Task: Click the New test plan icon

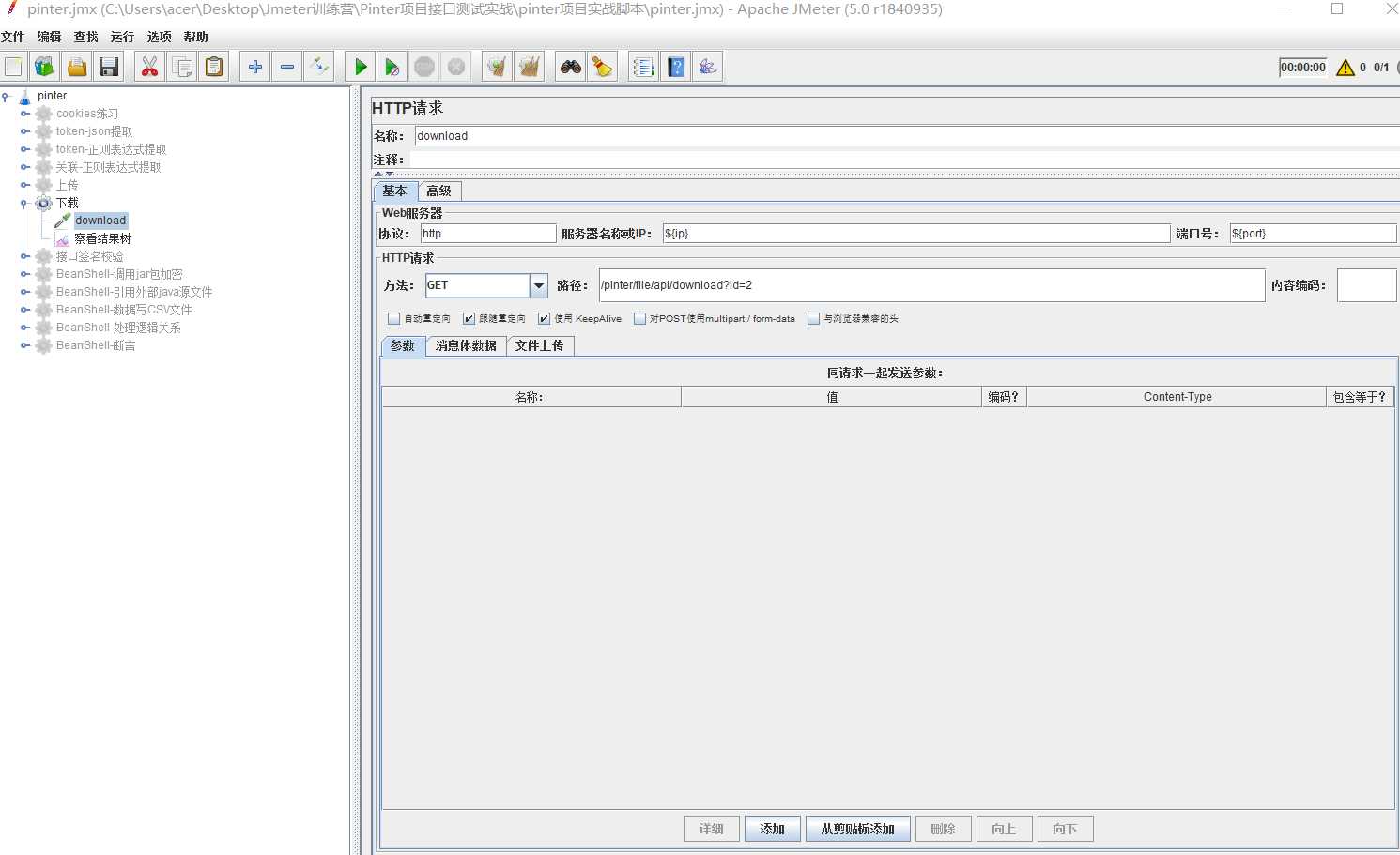Action: [13, 67]
